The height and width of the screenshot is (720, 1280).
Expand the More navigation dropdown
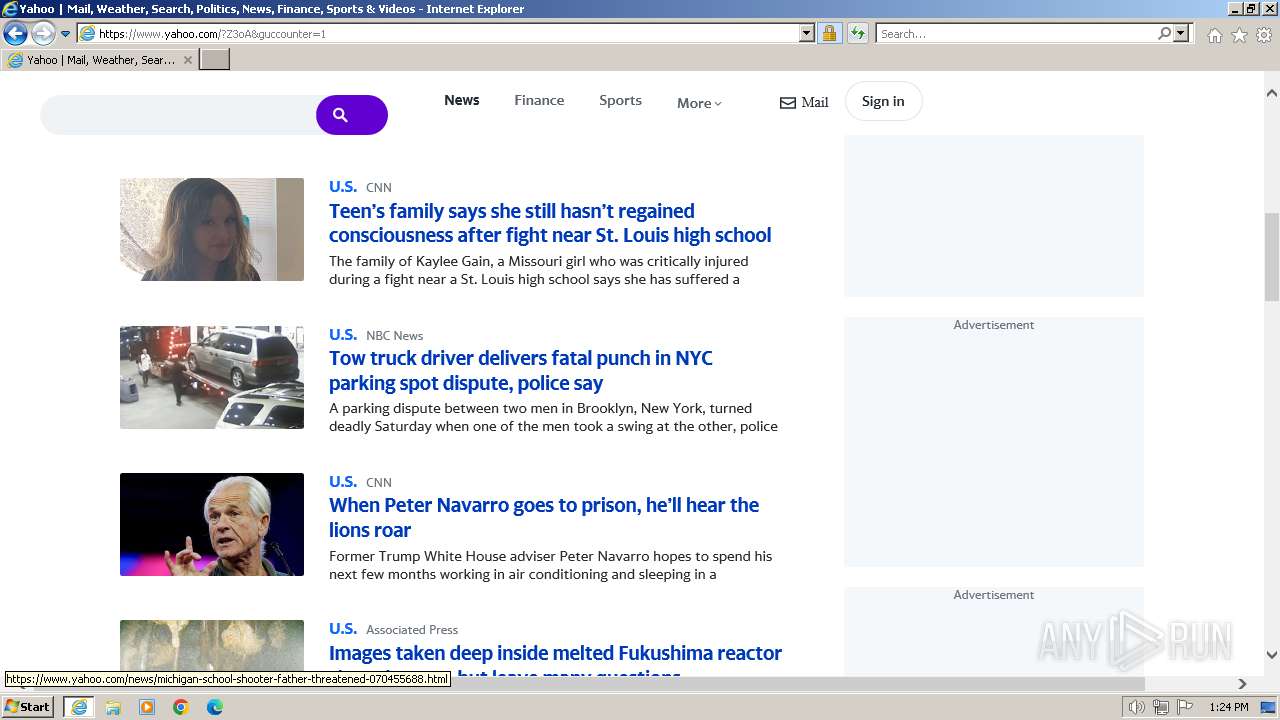699,103
